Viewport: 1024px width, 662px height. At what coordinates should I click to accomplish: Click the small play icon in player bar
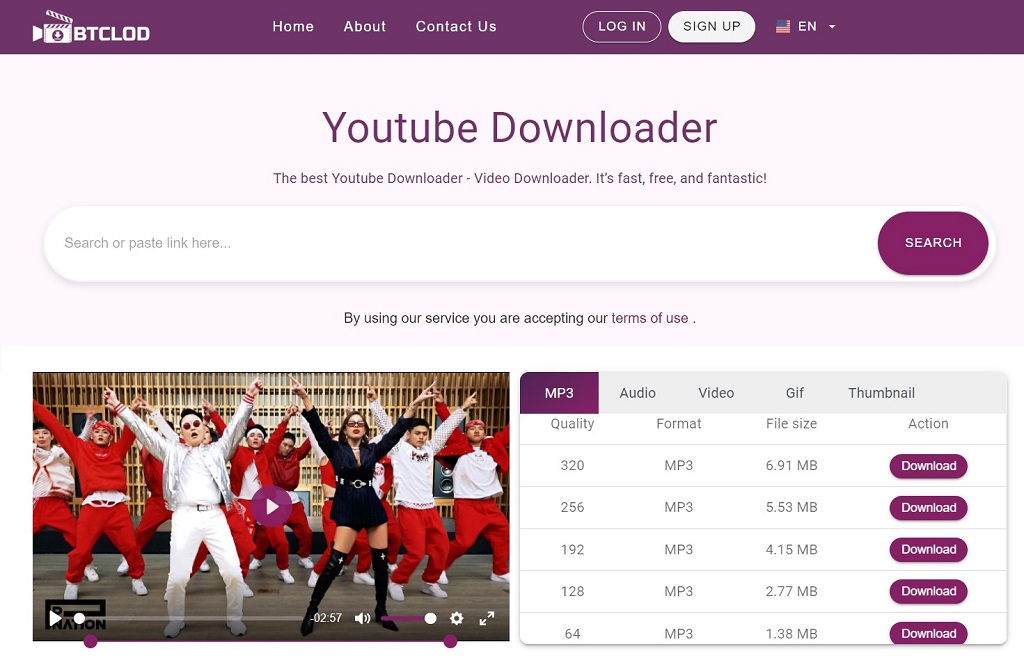(56, 618)
